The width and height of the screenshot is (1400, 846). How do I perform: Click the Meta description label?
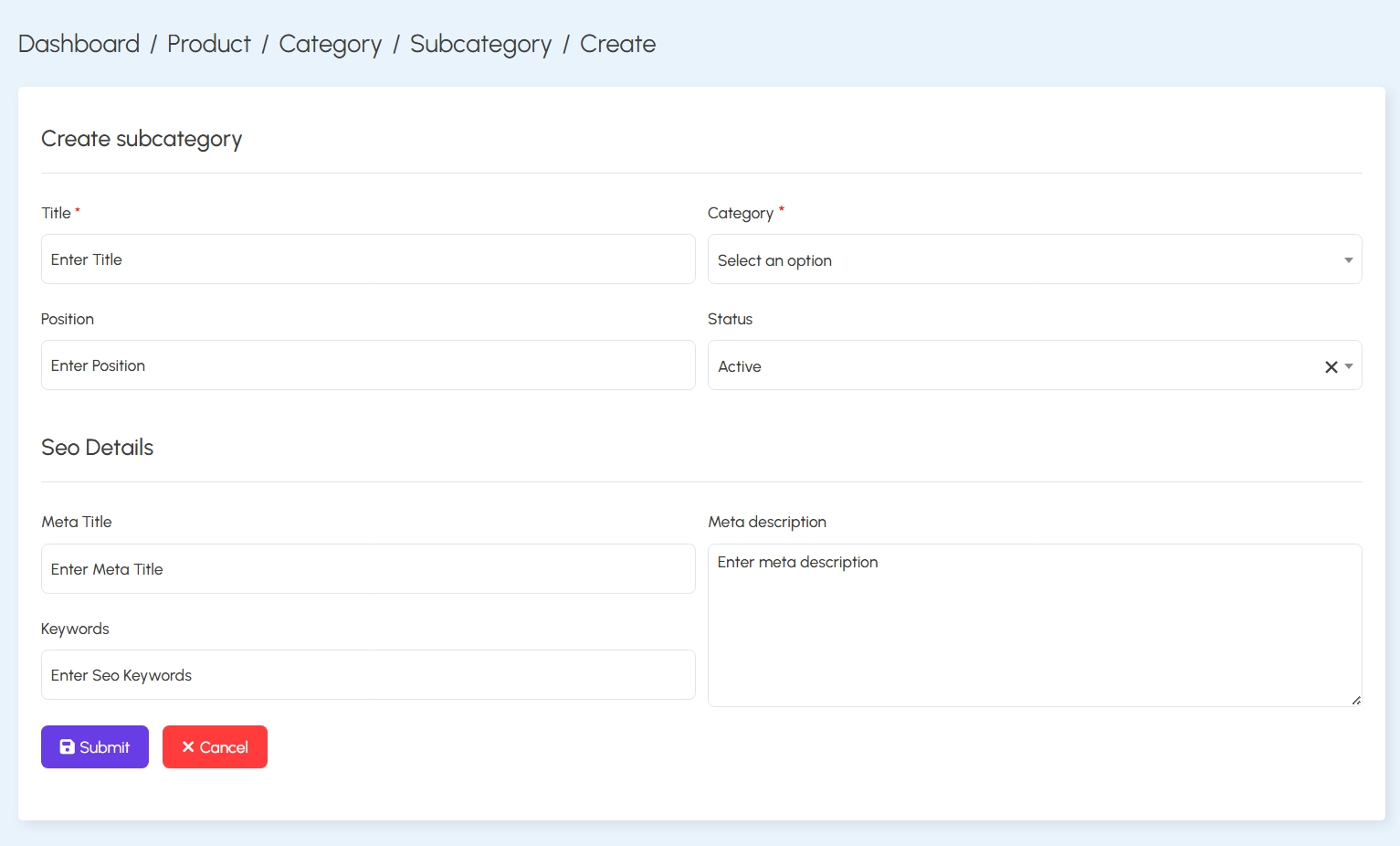[x=767, y=522]
